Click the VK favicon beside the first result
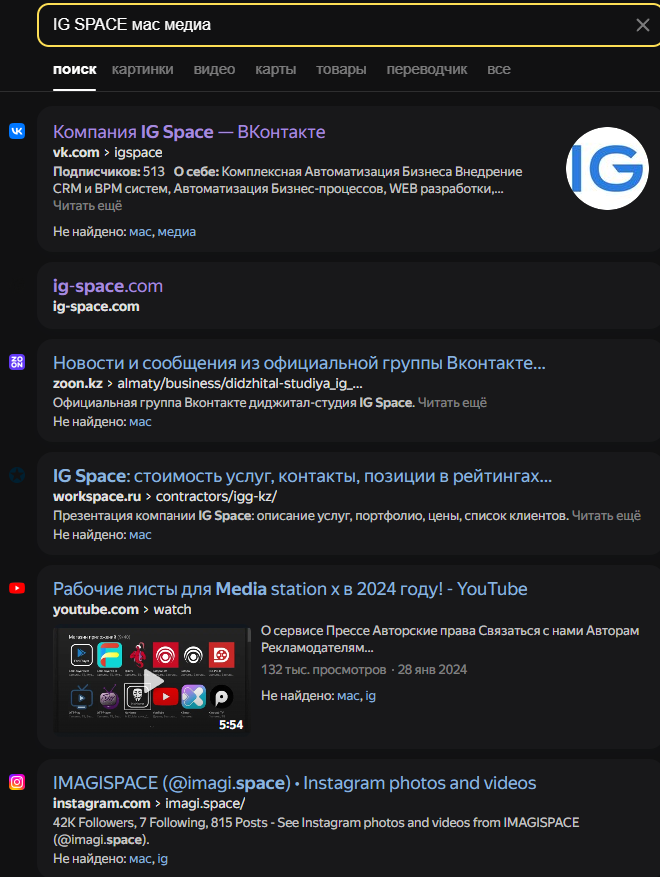Viewport: 660px width, 877px height. coord(17,131)
